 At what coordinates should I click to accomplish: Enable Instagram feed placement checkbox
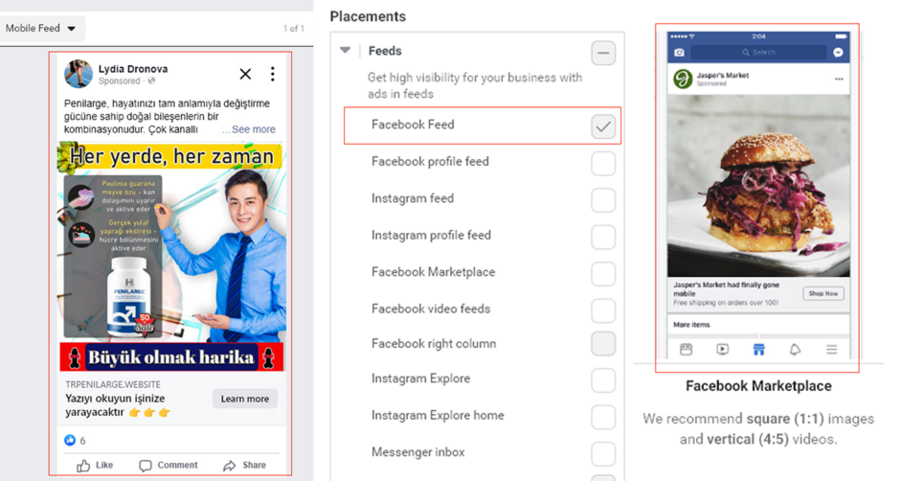(603, 200)
